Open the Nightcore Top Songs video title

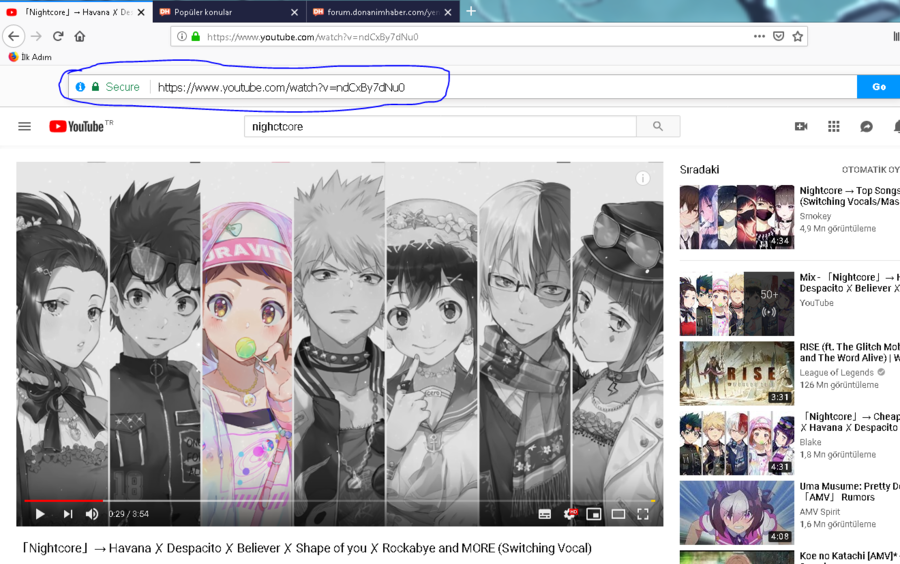pyautogui.click(x=849, y=196)
